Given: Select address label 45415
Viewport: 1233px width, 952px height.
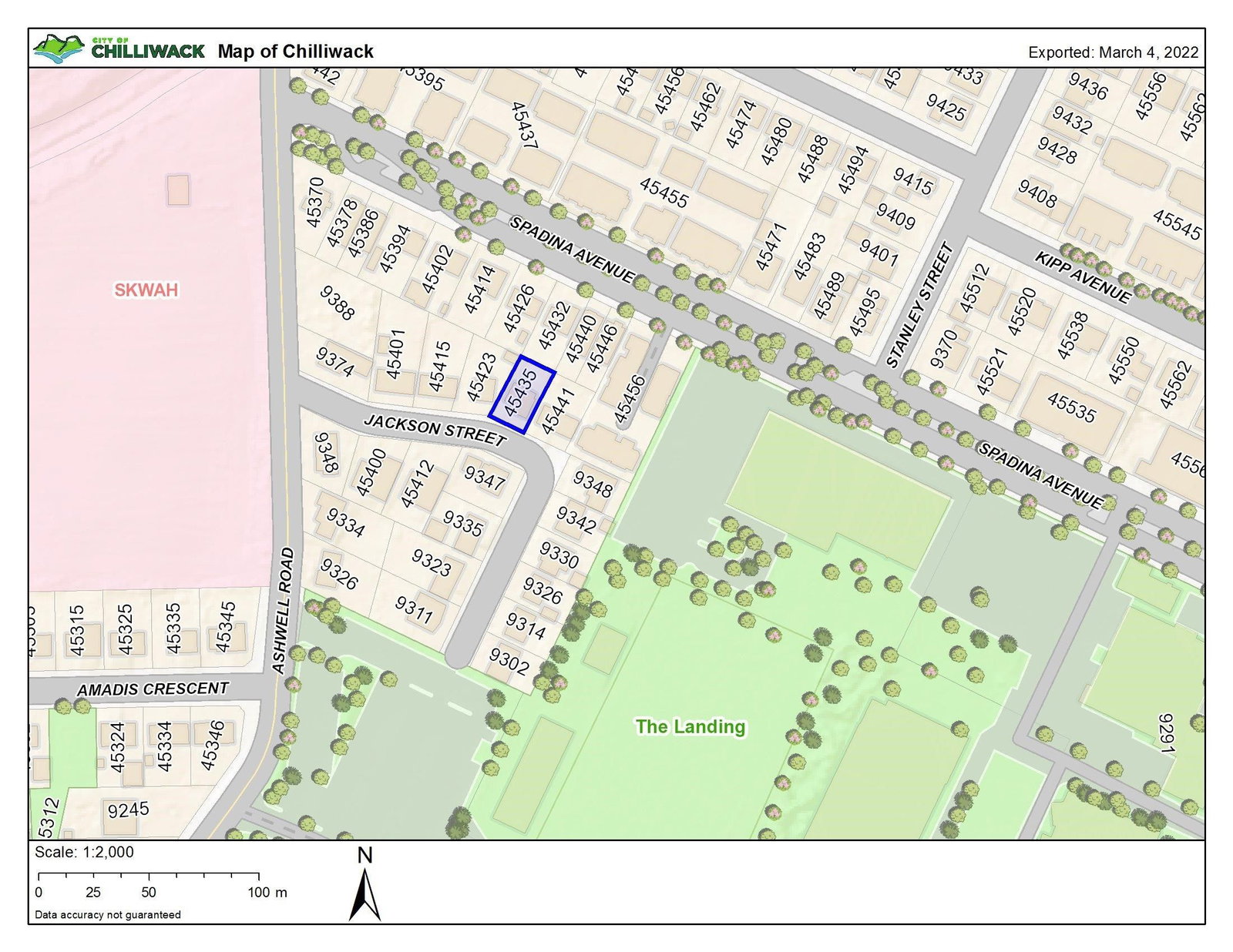Looking at the screenshot, I should click(x=439, y=367).
